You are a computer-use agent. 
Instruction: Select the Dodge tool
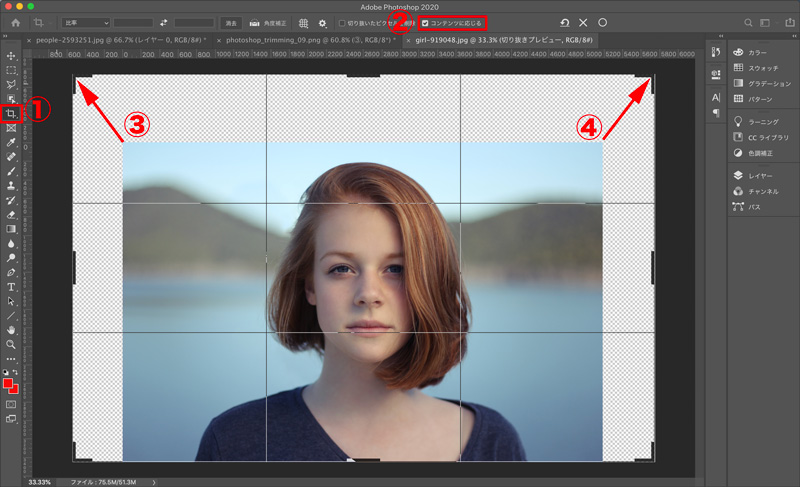tap(11, 258)
